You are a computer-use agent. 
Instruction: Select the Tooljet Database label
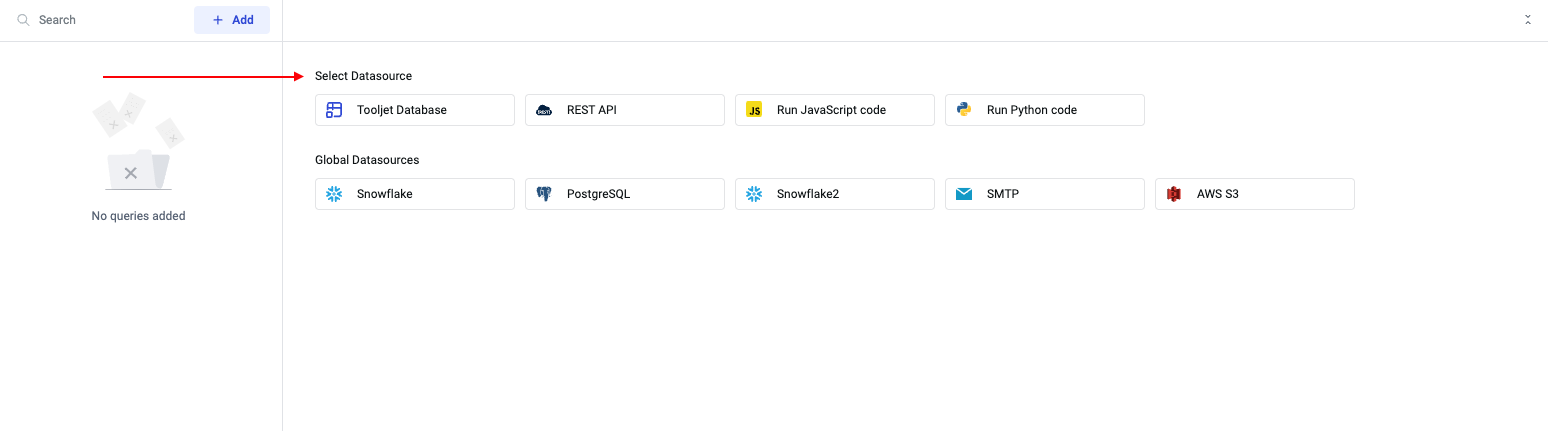[x=402, y=110]
